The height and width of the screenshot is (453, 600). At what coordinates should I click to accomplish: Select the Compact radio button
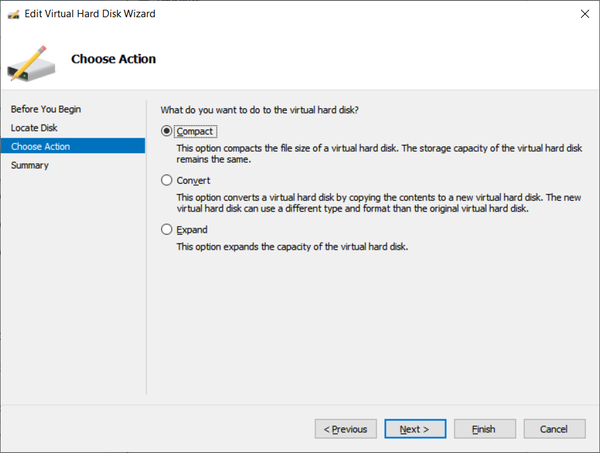(x=167, y=131)
